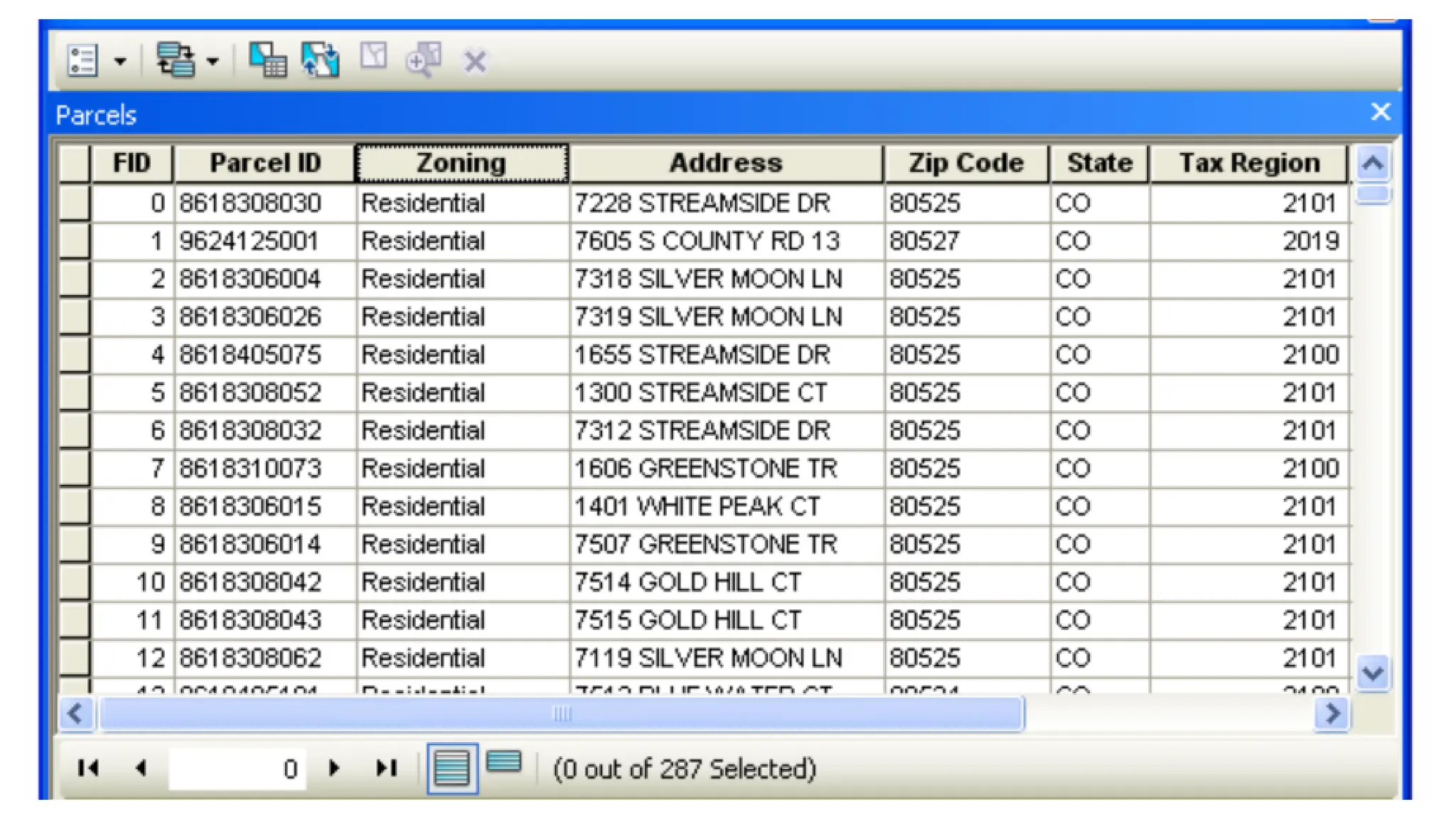This screenshot has width=1456, height=819.
Task: Click the Delete Selected X icon
Action: 475,61
